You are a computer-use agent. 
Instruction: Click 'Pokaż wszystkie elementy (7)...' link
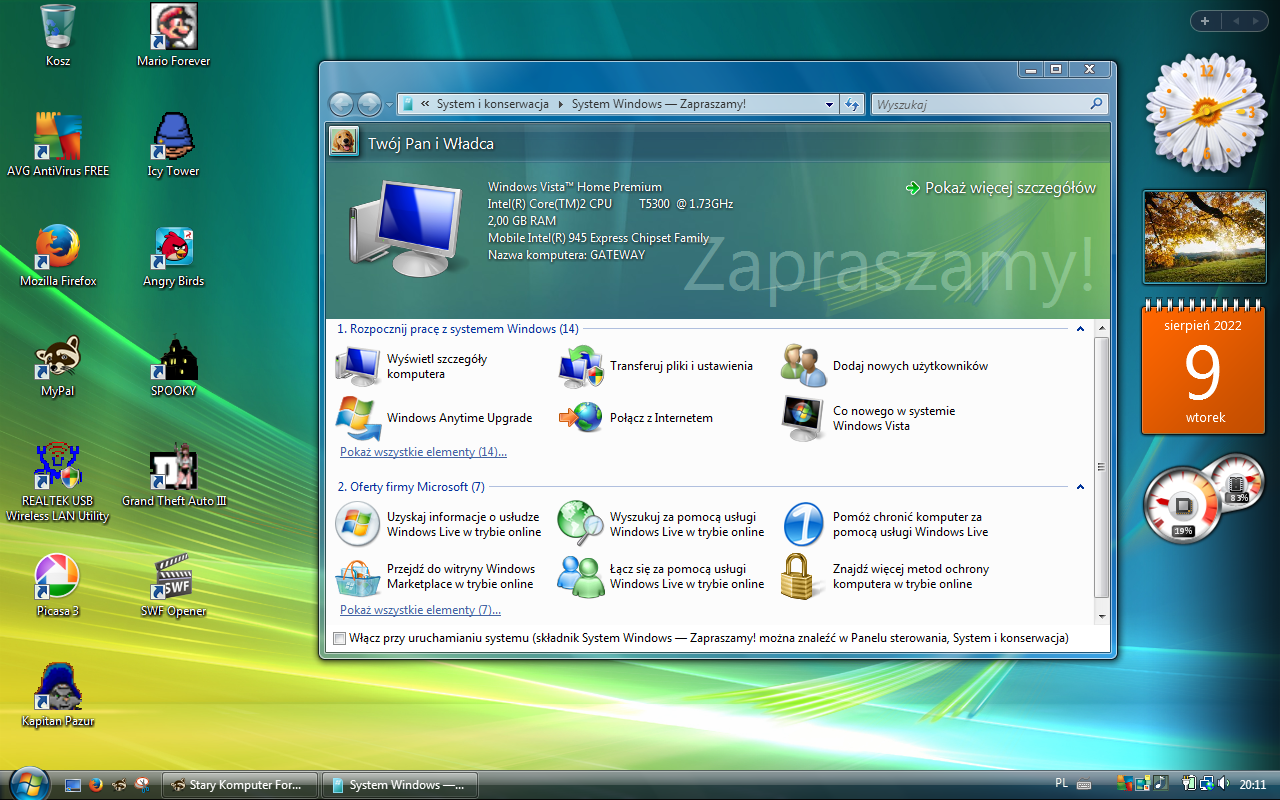(x=420, y=610)
